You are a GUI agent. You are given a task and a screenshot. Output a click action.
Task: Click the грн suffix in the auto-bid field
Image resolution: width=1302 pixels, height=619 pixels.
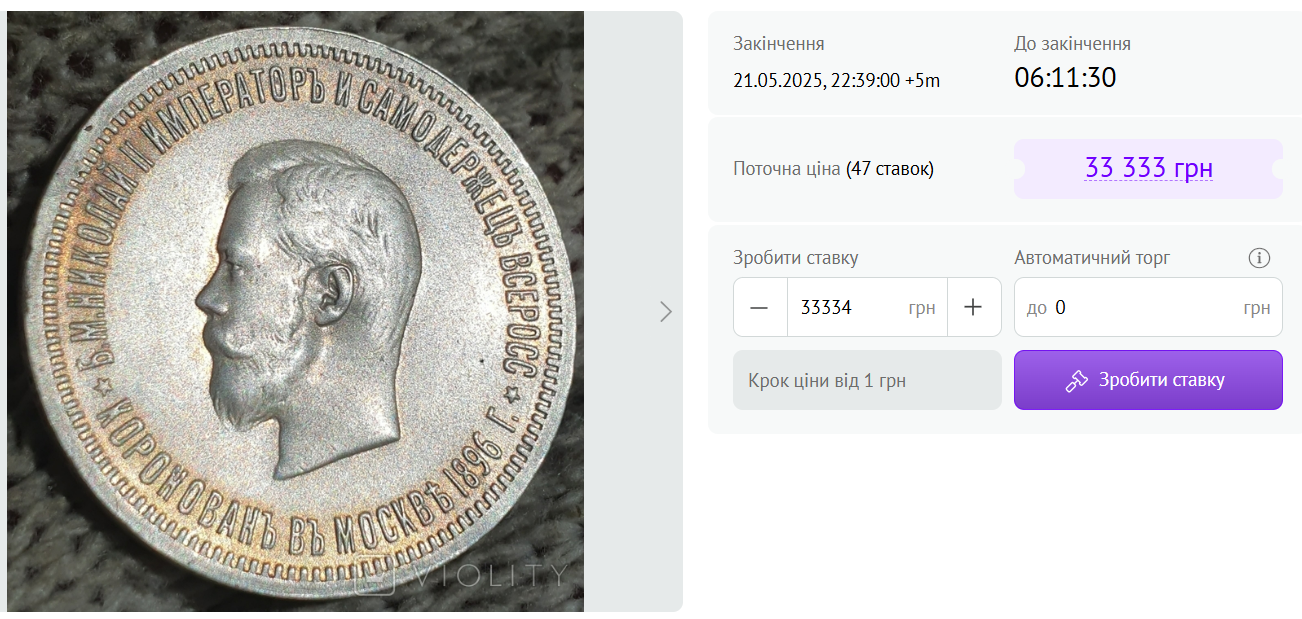(1256, 307)
